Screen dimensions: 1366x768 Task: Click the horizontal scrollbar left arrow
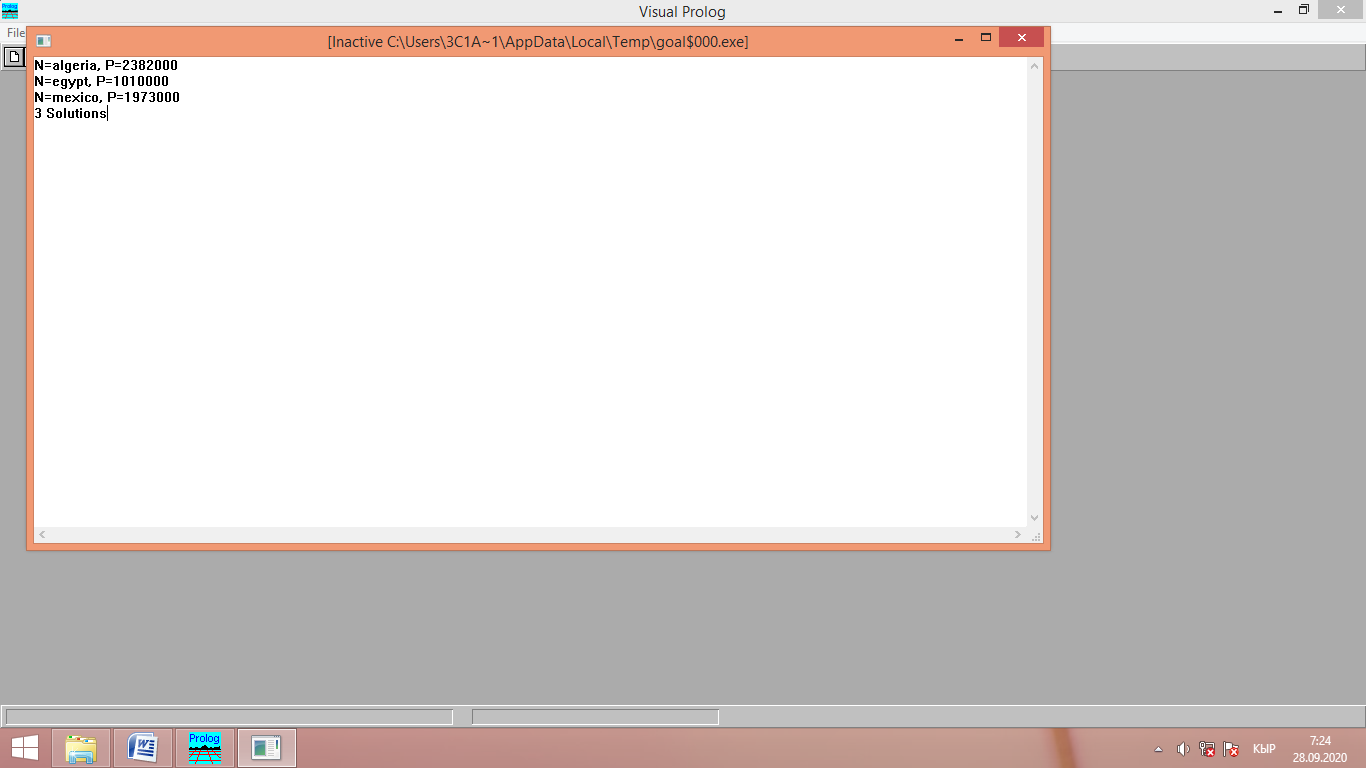click(x=42, y=535)
